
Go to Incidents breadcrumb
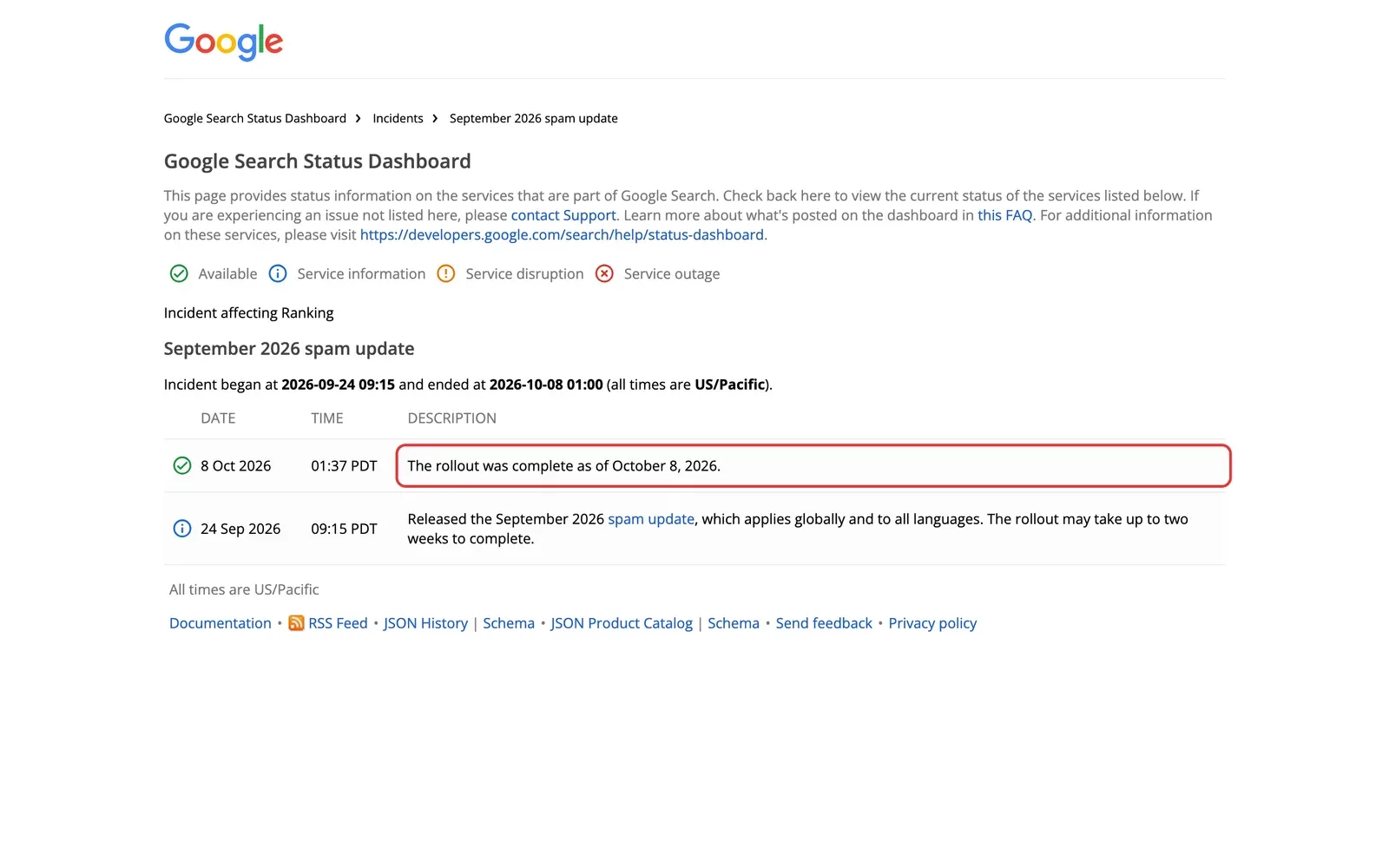(398, 118)
